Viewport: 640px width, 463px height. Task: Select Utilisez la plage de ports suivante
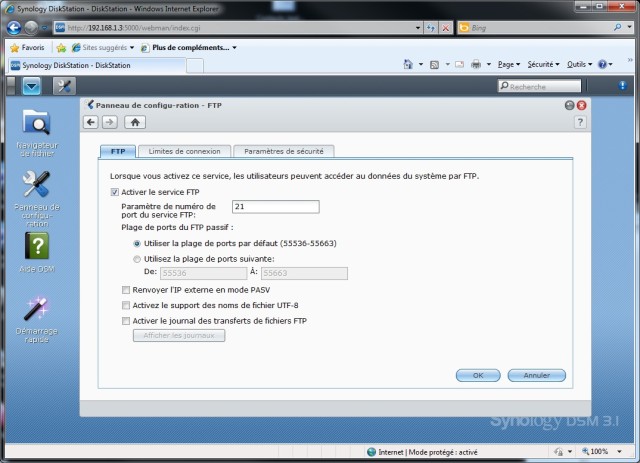137,258
